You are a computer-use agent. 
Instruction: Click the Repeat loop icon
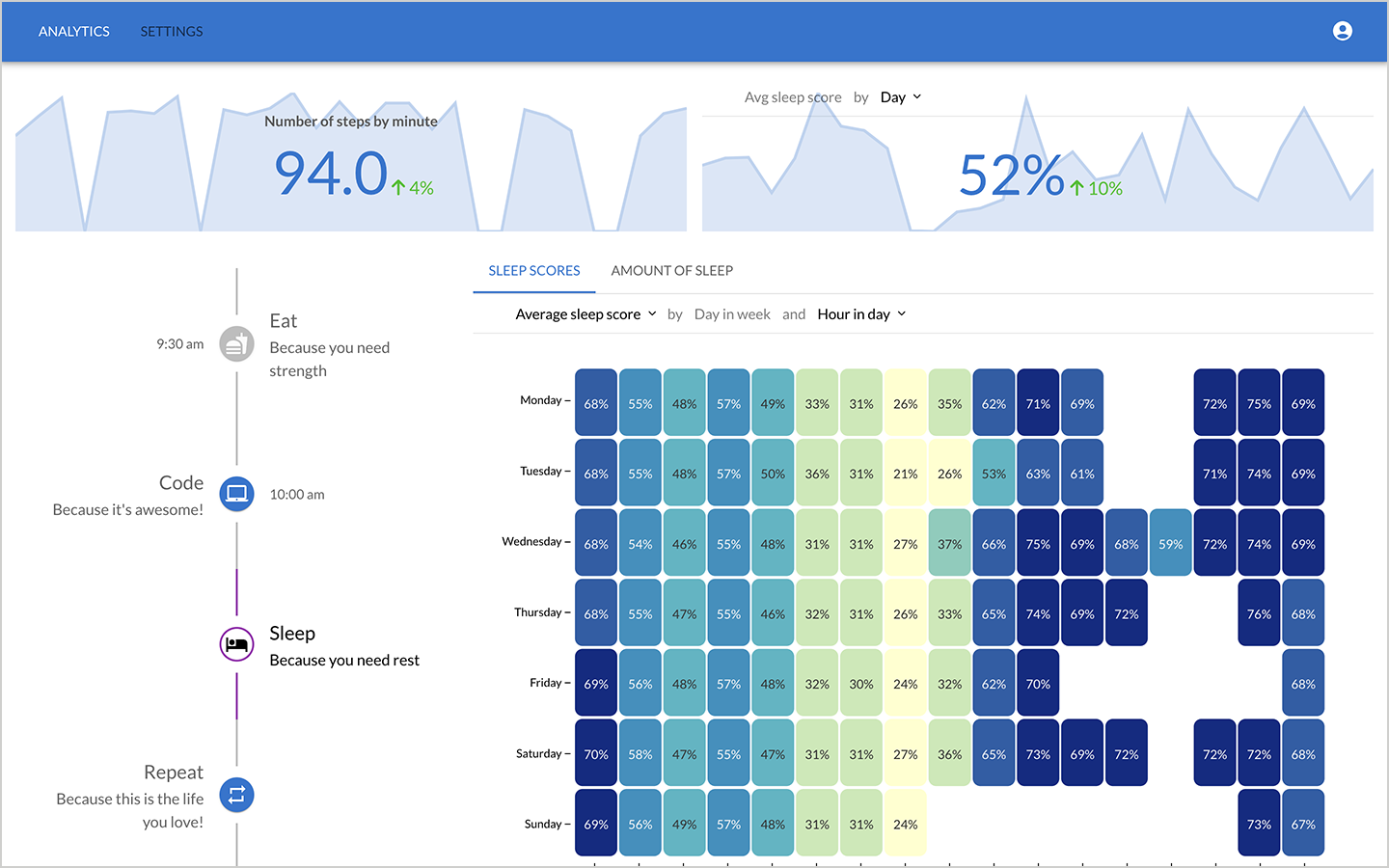point(236,795)
